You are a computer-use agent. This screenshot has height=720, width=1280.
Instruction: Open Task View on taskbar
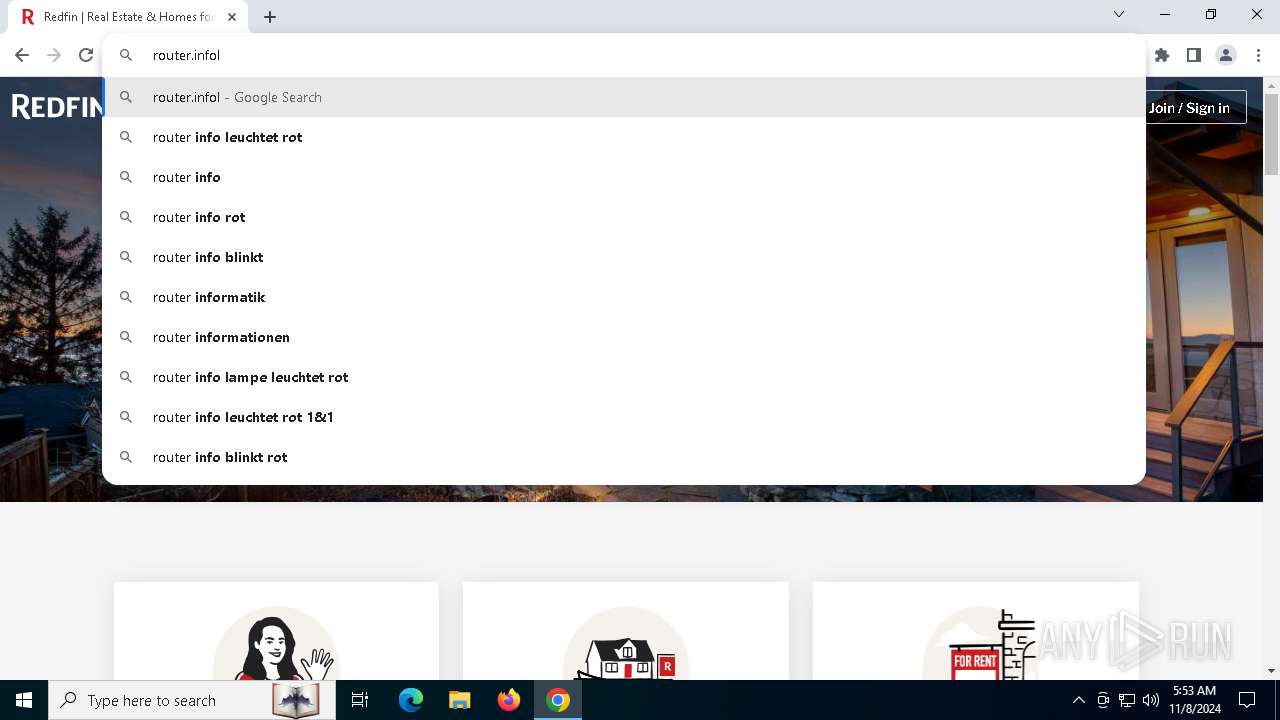360,700
